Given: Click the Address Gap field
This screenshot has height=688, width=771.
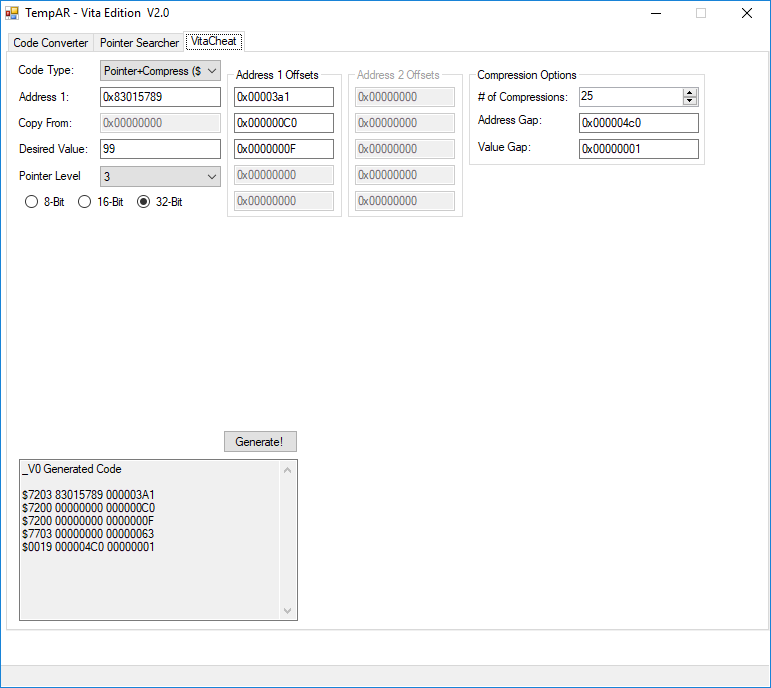Looking at the screenshot, I should pos(639,123).
